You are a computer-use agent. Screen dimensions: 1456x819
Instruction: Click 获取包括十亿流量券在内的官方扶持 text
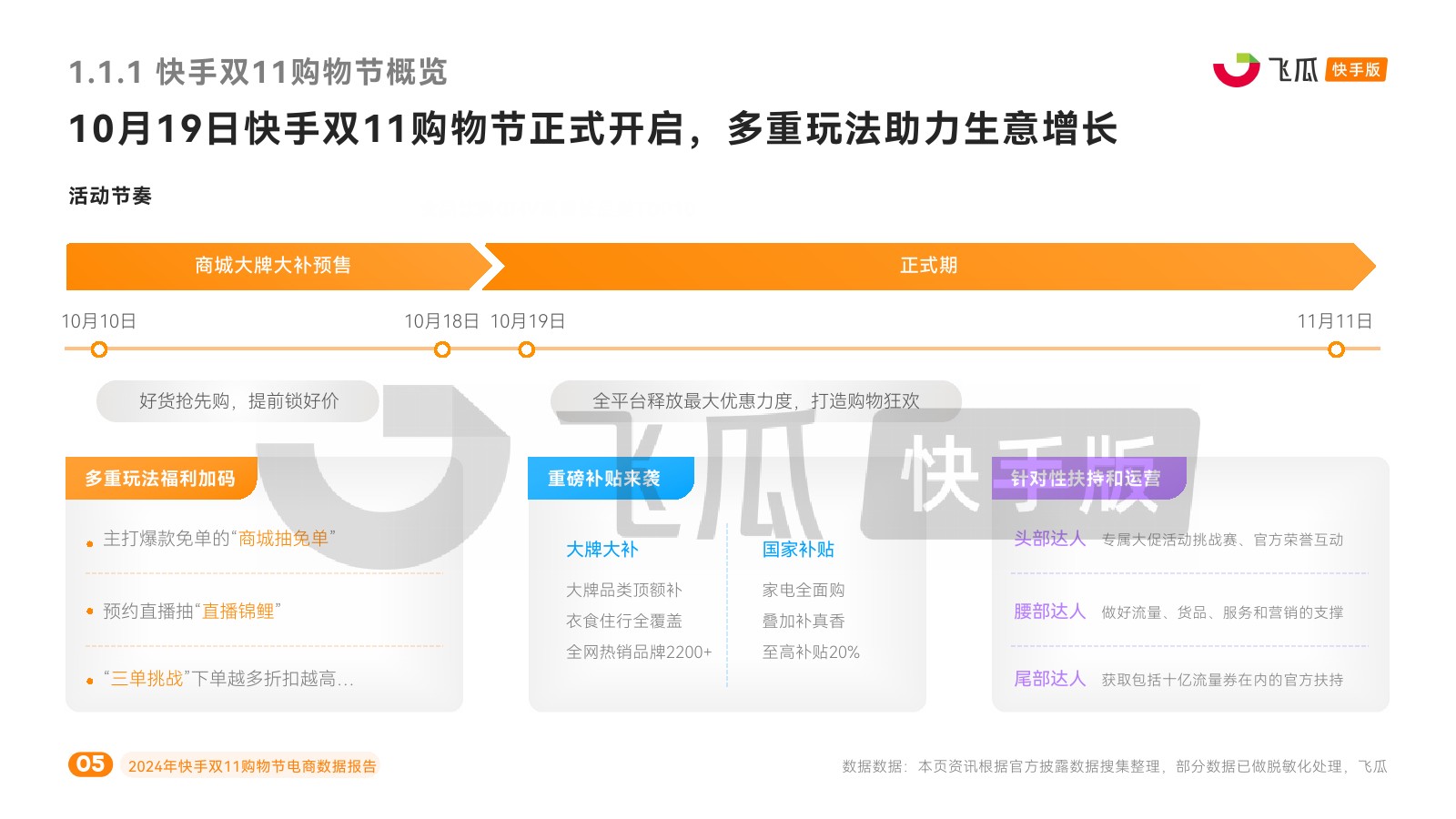tap(1222, 681)
